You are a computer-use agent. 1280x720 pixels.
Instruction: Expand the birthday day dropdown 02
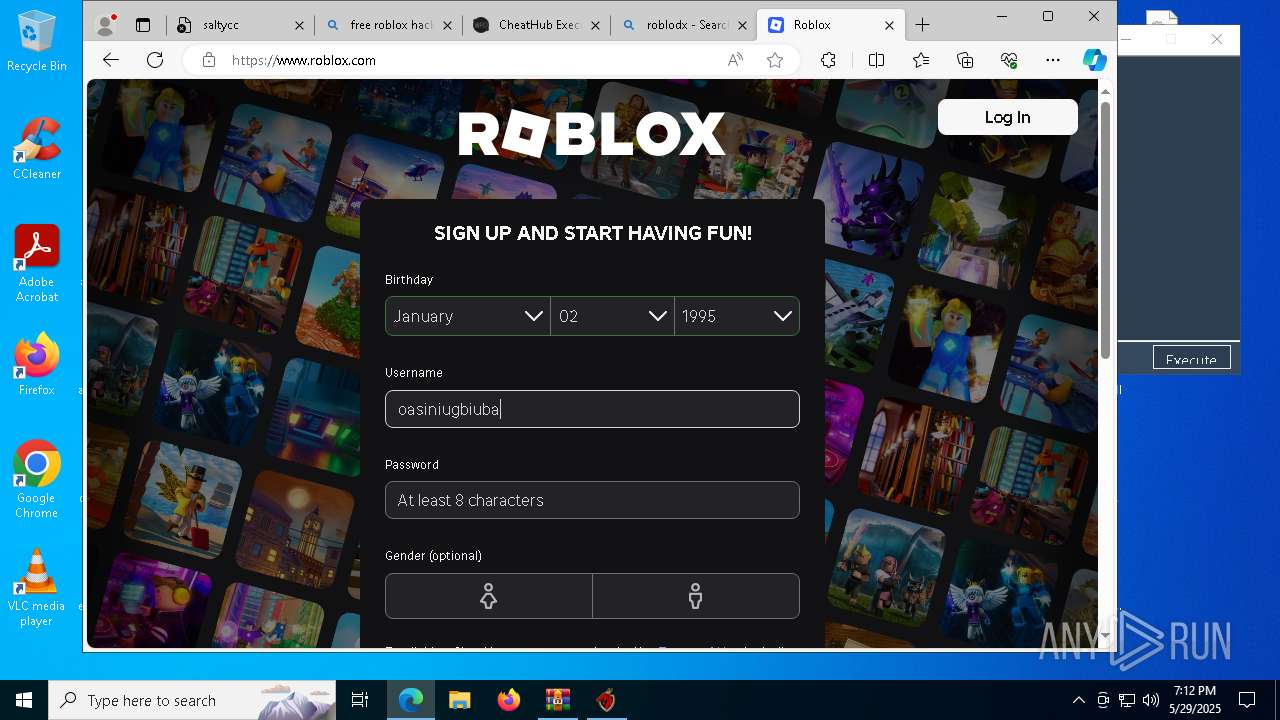click(612, 316)
